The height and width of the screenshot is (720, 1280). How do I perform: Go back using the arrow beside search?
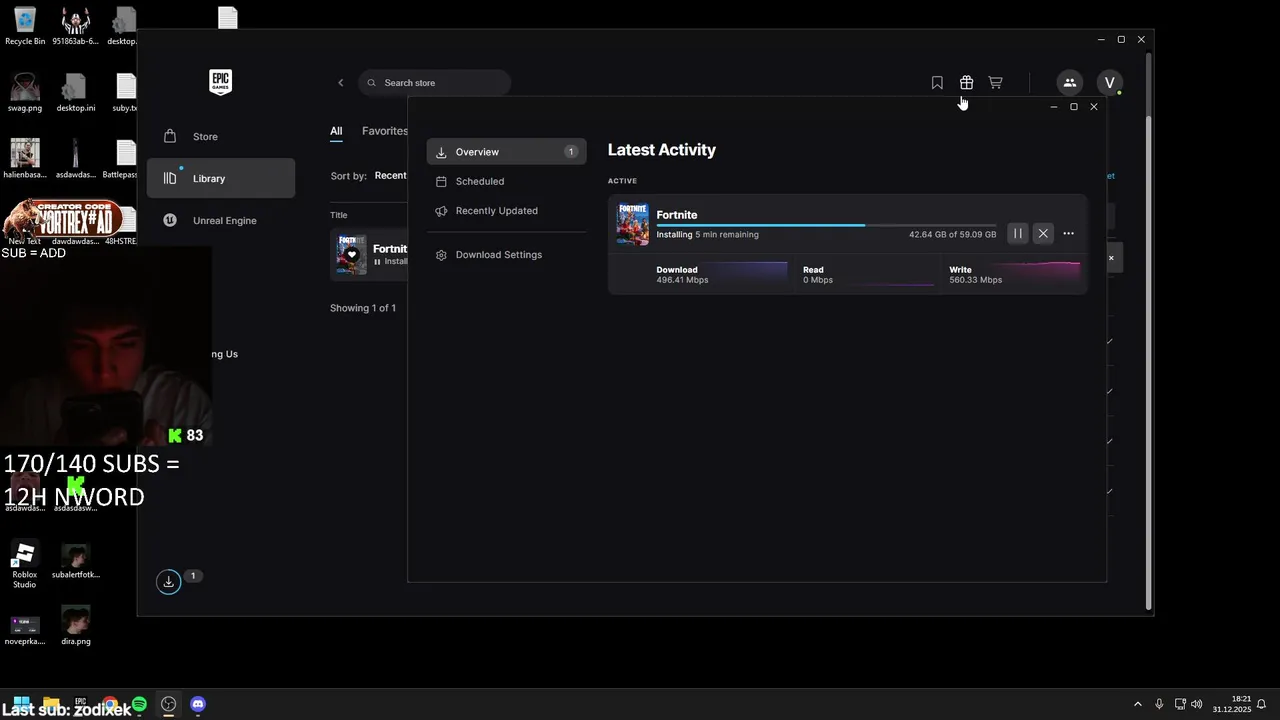[340, 83]
